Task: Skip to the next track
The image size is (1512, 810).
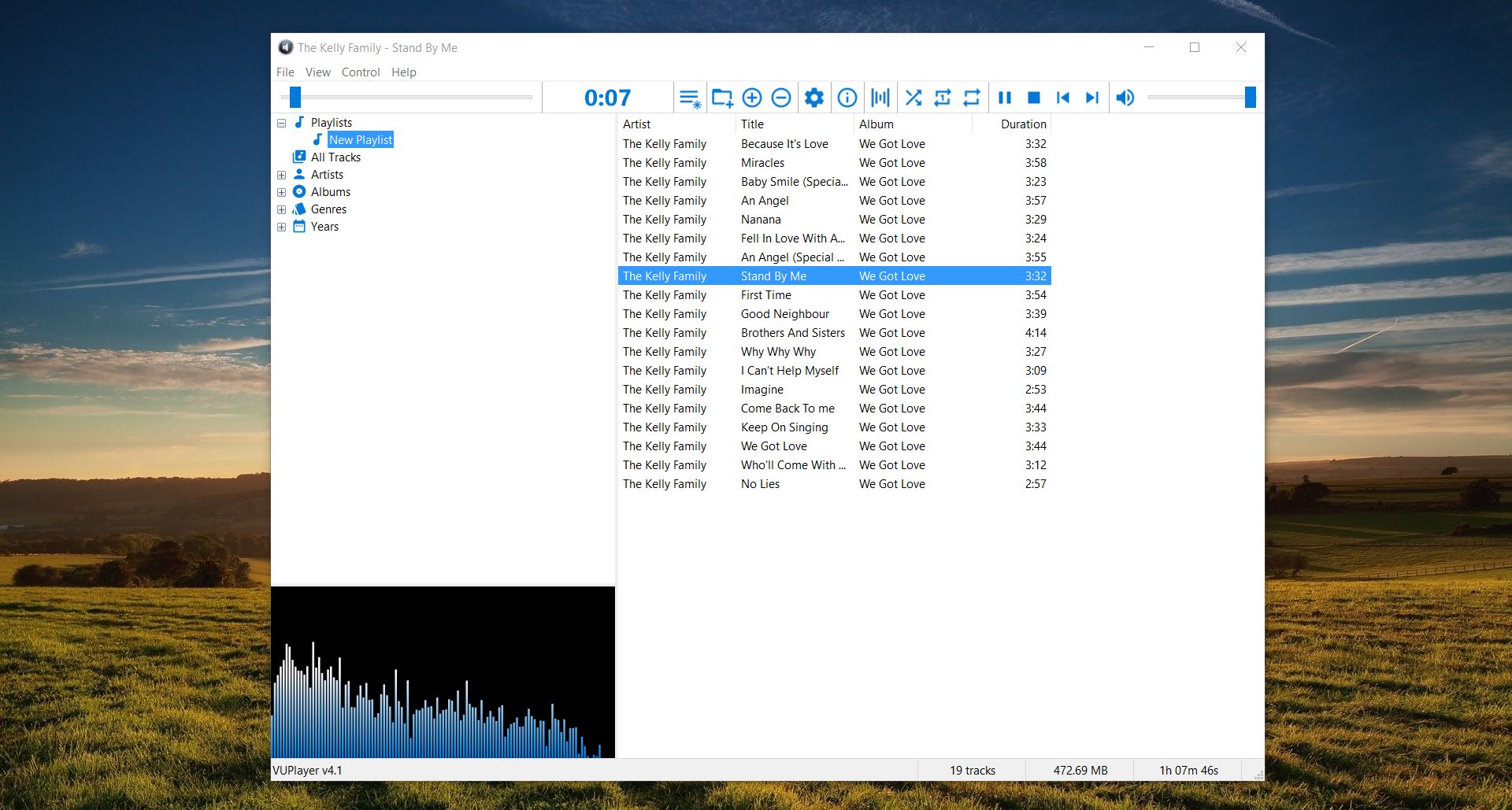Action: pyautogui.click(x=1091, y=97)
